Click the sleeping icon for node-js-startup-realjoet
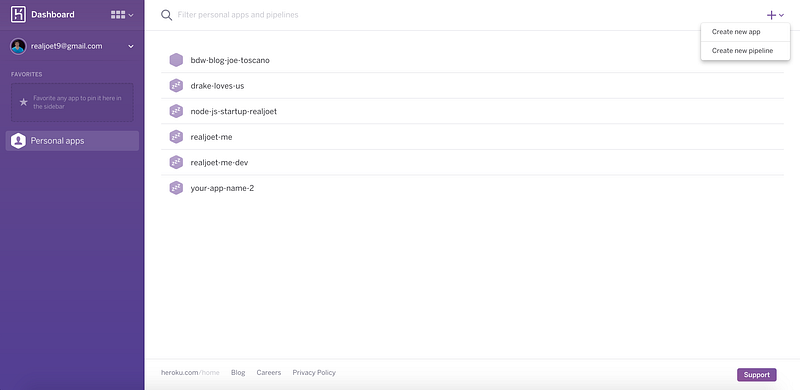Screen dimensions: 800x390 point(176,111)
